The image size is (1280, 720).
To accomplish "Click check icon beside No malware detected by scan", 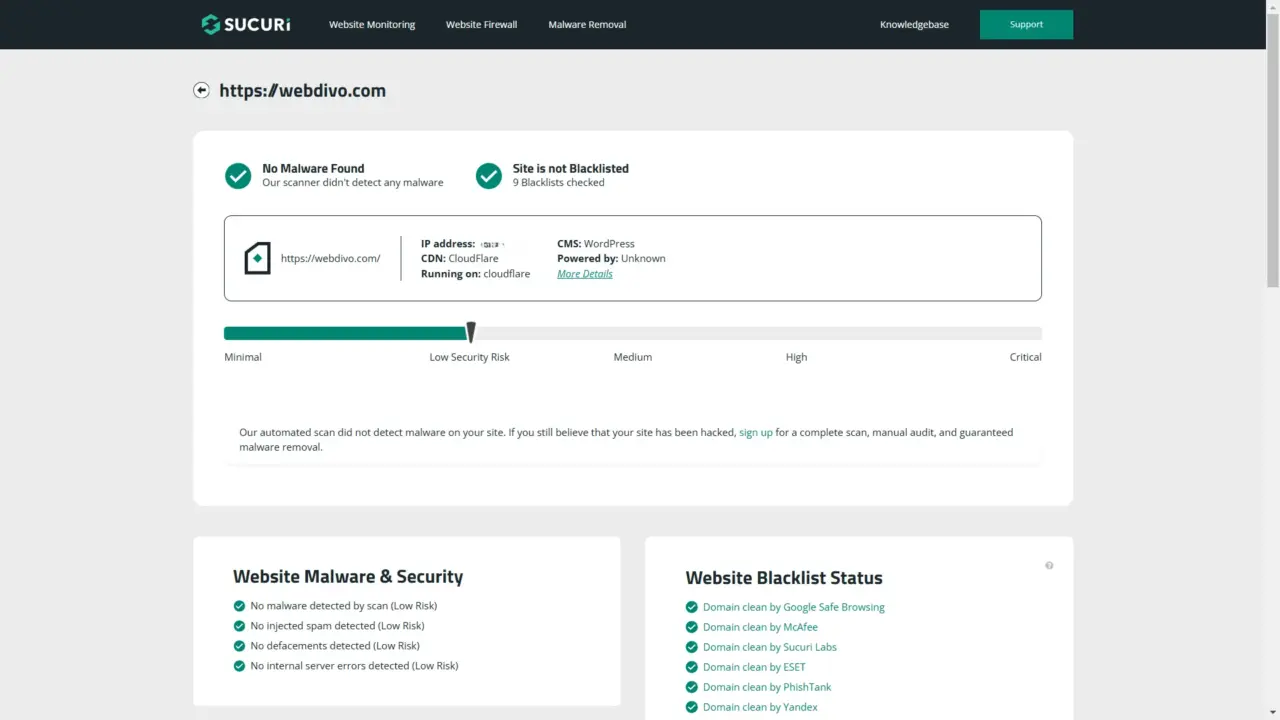I will 239,606.
